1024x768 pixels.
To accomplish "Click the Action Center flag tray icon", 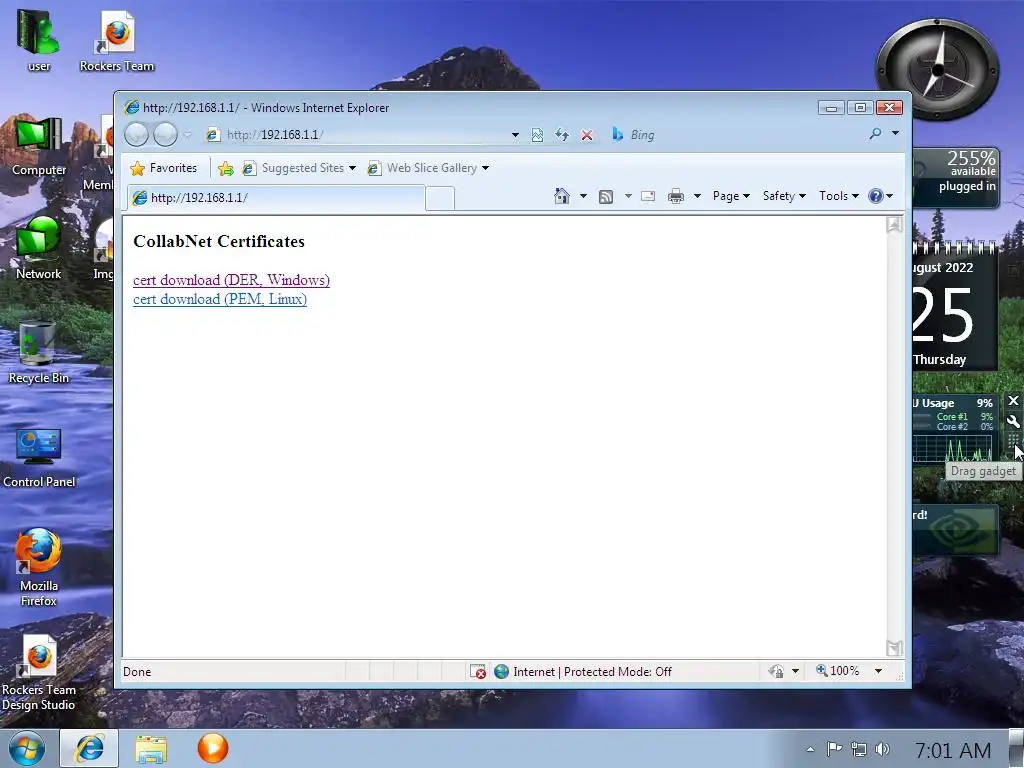I will 834,749.
